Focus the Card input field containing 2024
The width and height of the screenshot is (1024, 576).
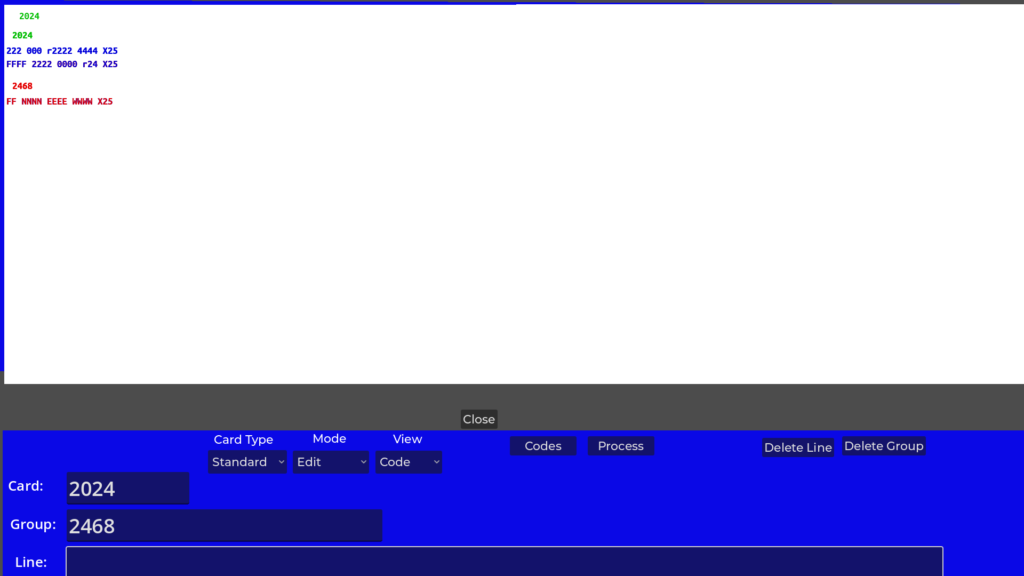[x=128, y=488]
